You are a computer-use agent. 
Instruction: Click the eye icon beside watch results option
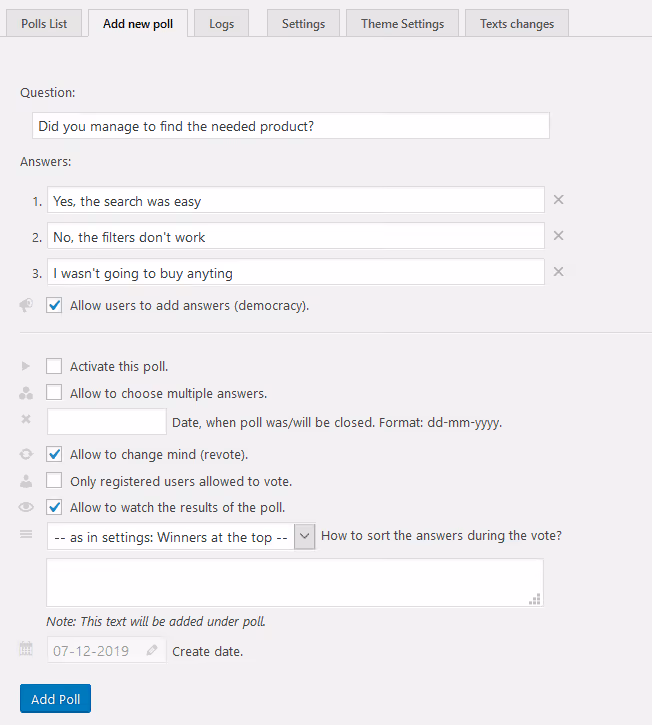coord(26,507)
